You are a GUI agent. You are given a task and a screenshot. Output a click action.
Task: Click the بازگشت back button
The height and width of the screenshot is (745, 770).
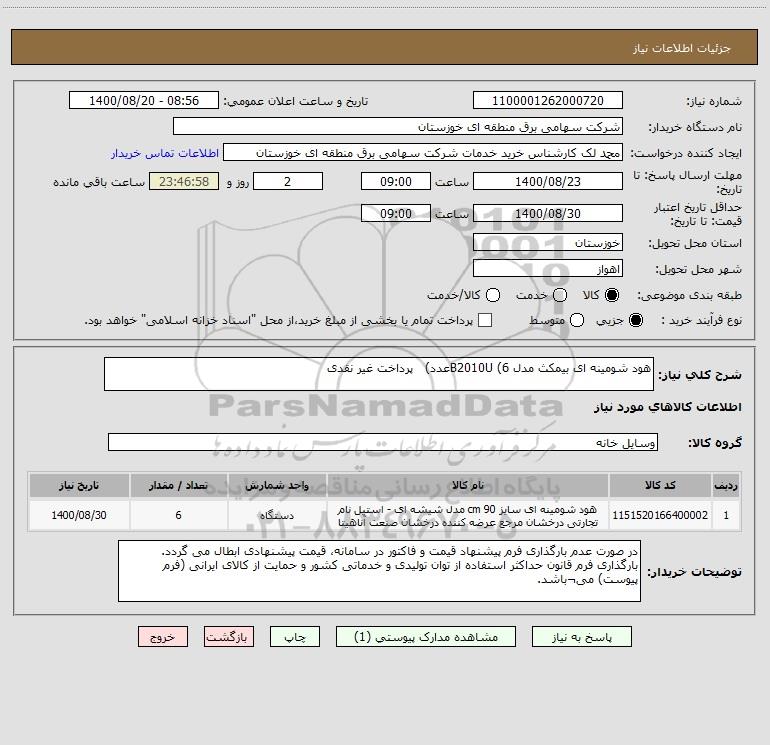(229, 636)
